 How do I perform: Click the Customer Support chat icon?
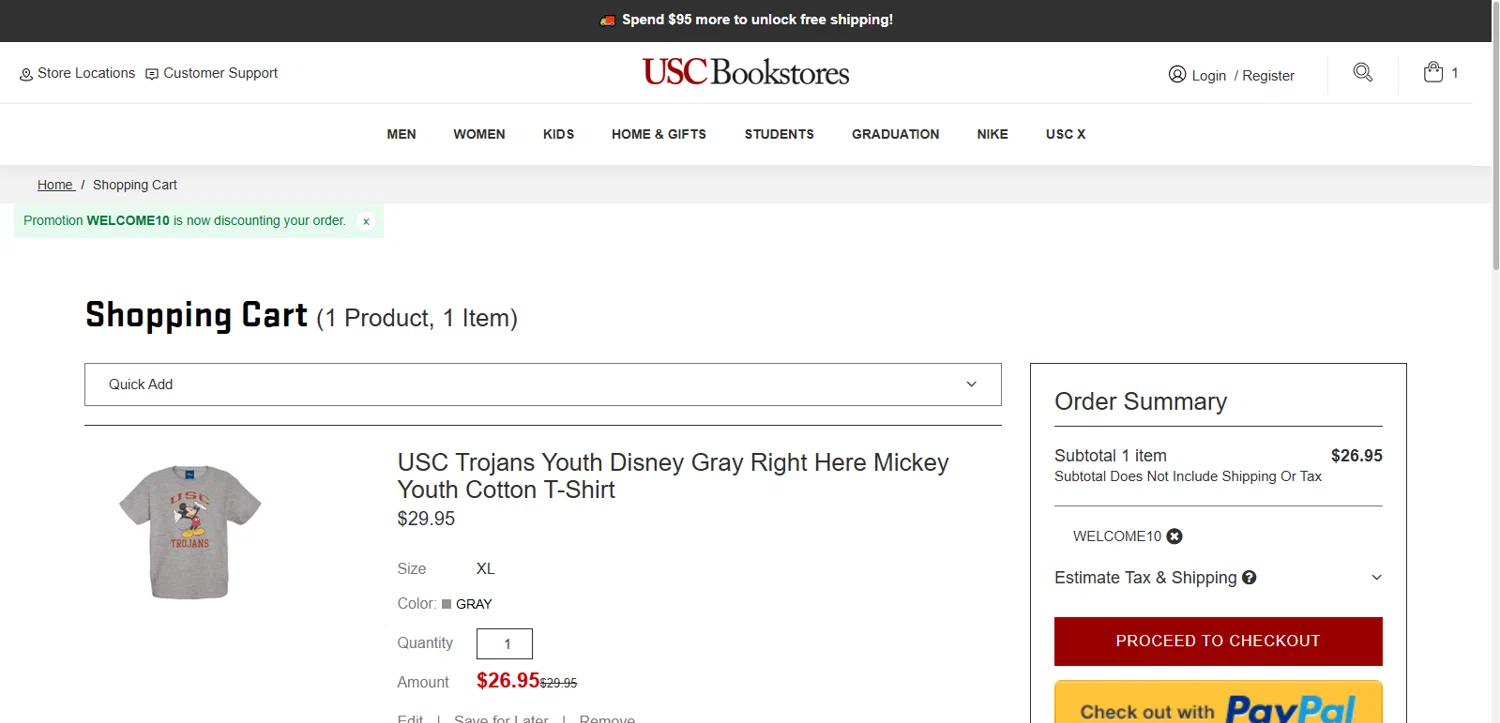[152, 74]
